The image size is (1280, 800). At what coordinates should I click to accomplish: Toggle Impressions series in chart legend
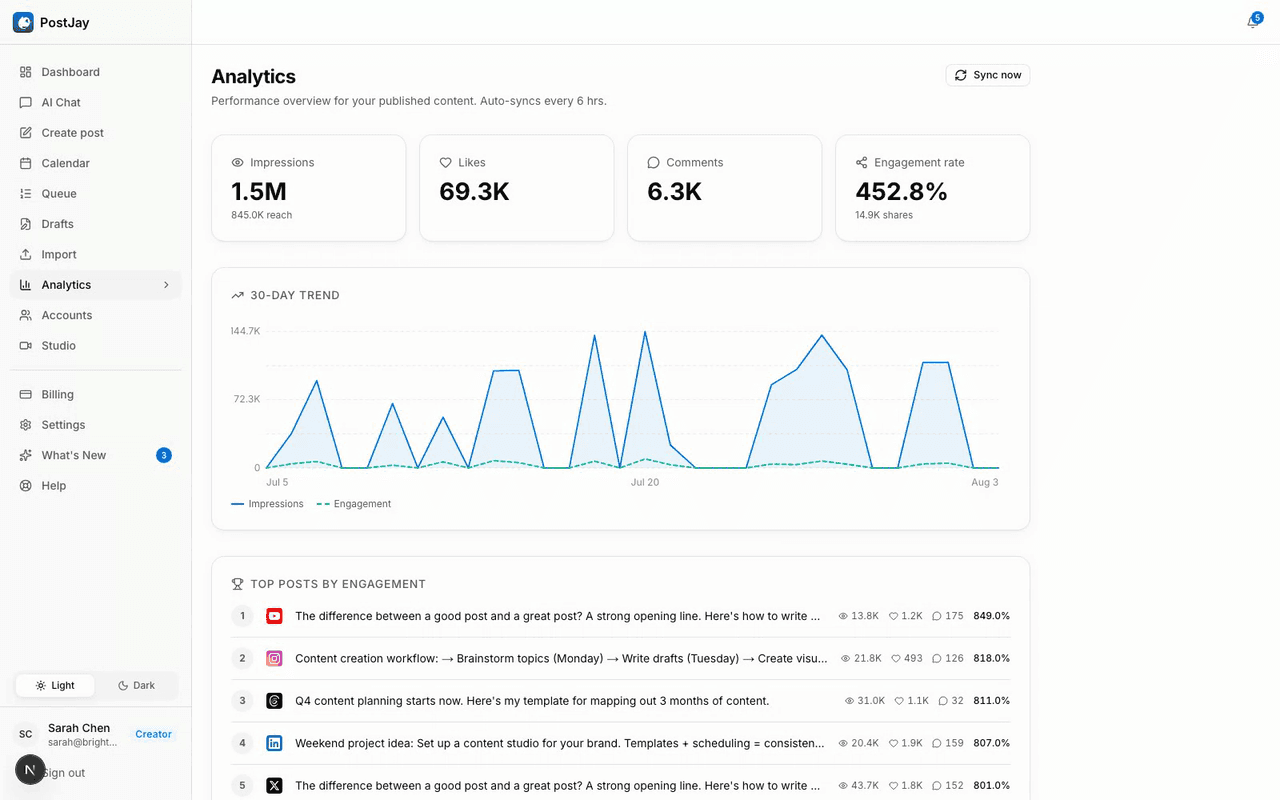267,504
